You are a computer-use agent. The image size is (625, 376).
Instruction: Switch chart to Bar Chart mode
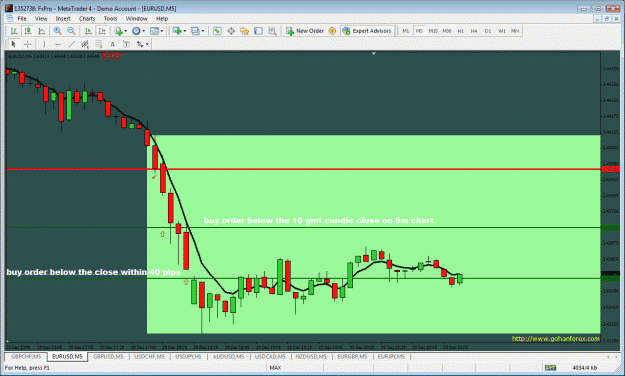point(14,31)
